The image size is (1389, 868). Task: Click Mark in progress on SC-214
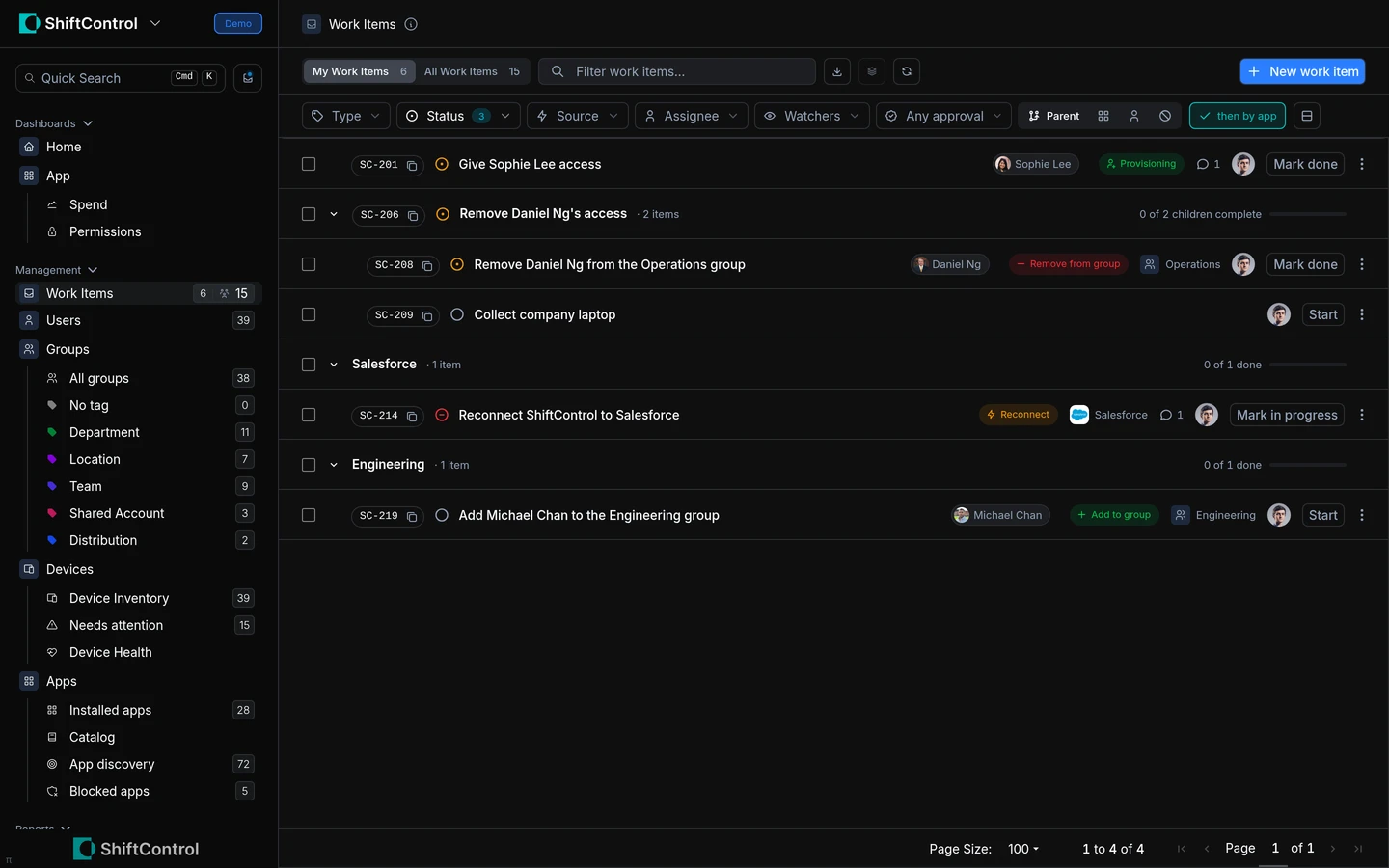pos(1287,415)
